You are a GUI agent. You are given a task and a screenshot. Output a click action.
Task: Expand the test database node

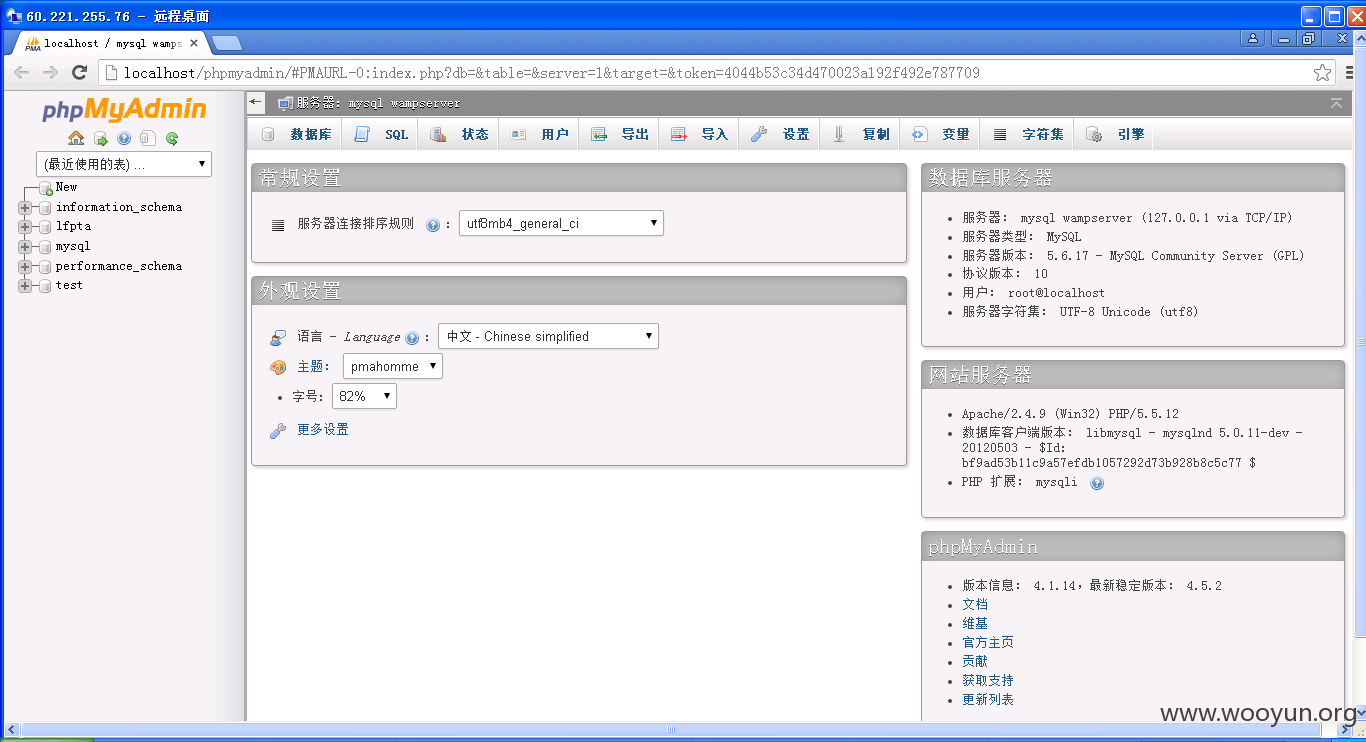[x=25, y=286]
